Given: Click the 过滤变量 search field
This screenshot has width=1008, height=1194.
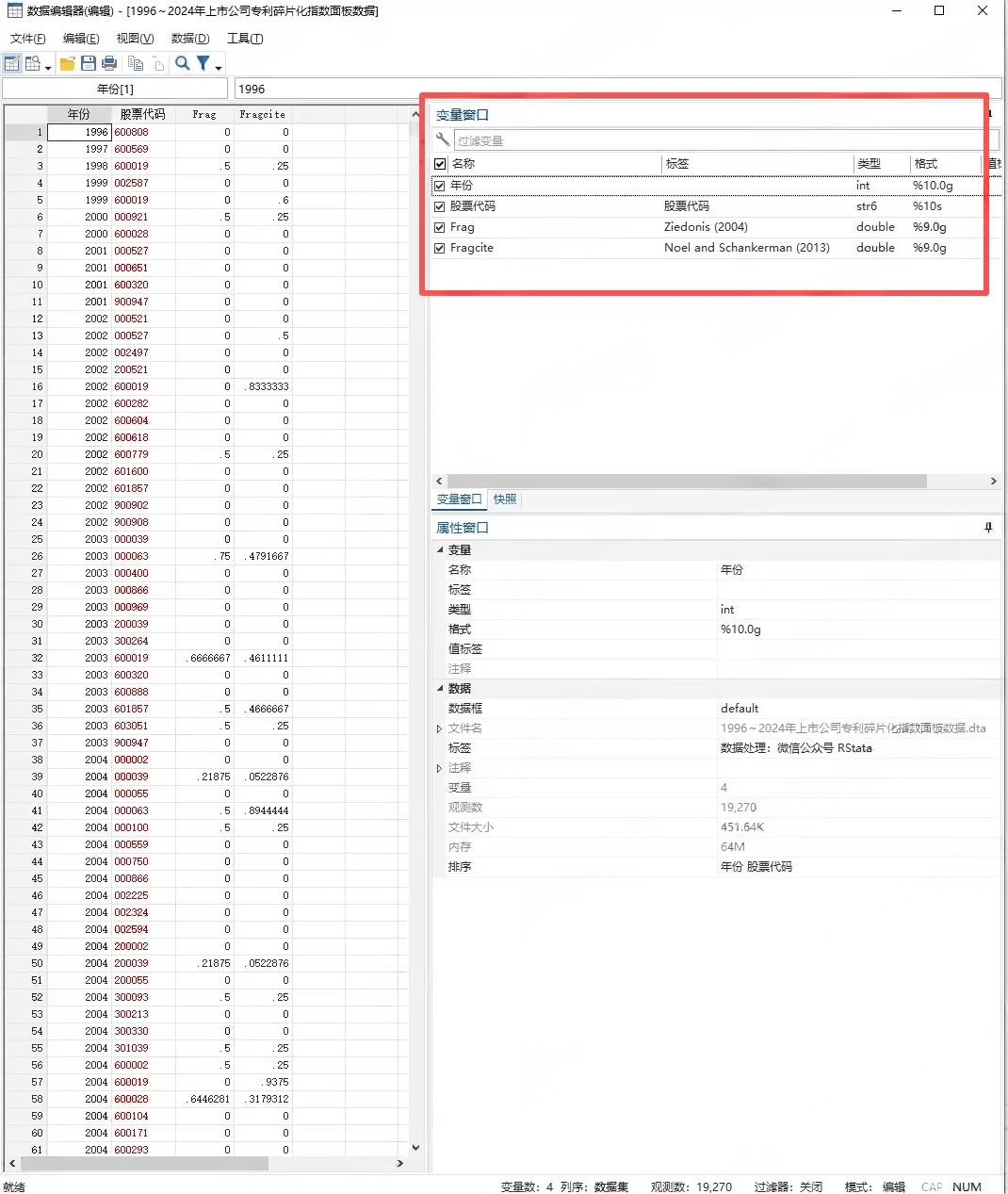Looking at the screenshot, I should coord(725,140).
